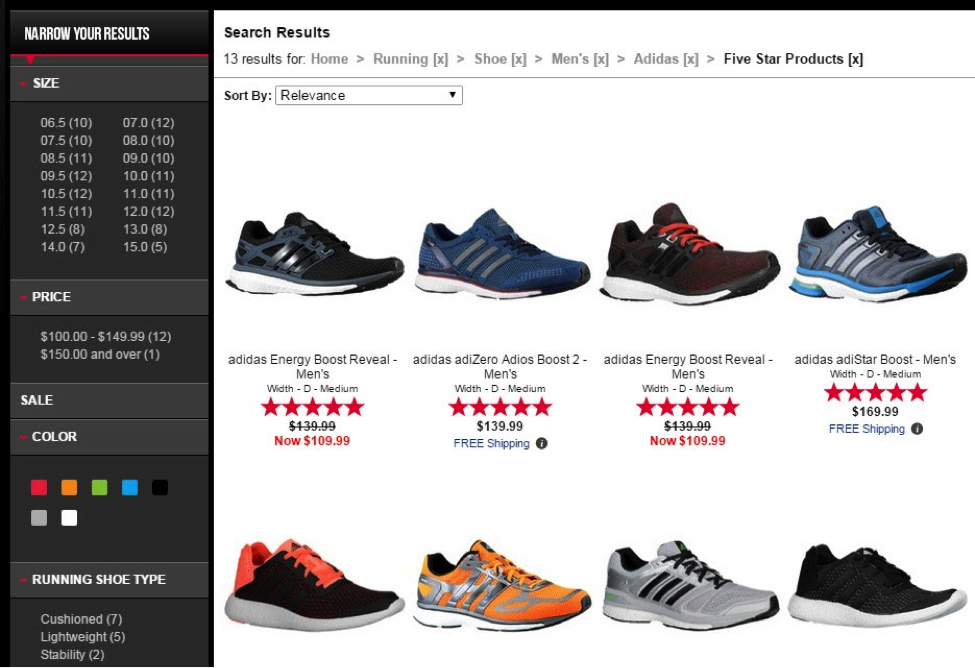This screenshot has height=668, width=975.
Task: Open adidas adiZero Adios Boost 2 title link
Action: 500,367
